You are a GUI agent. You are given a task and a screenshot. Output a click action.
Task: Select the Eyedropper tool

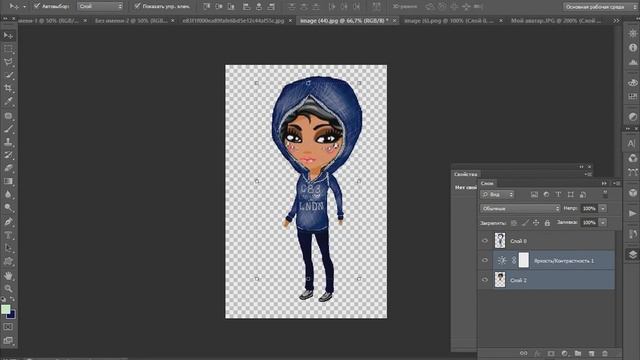8,101
